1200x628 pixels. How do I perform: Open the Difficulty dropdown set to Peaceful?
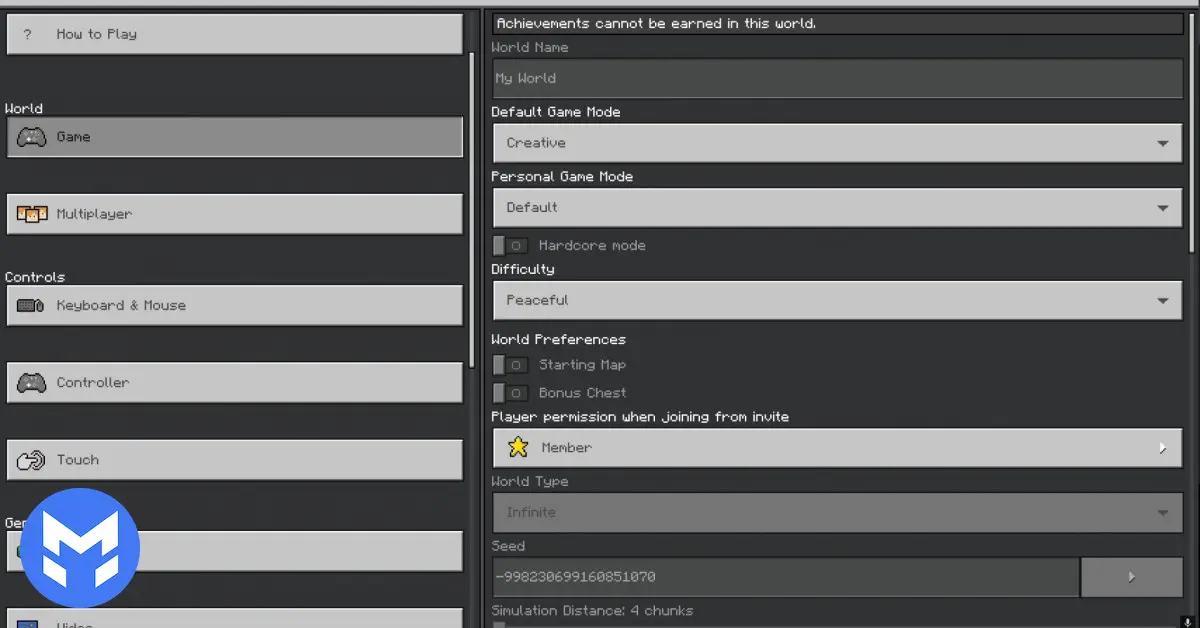pos(837,300)
